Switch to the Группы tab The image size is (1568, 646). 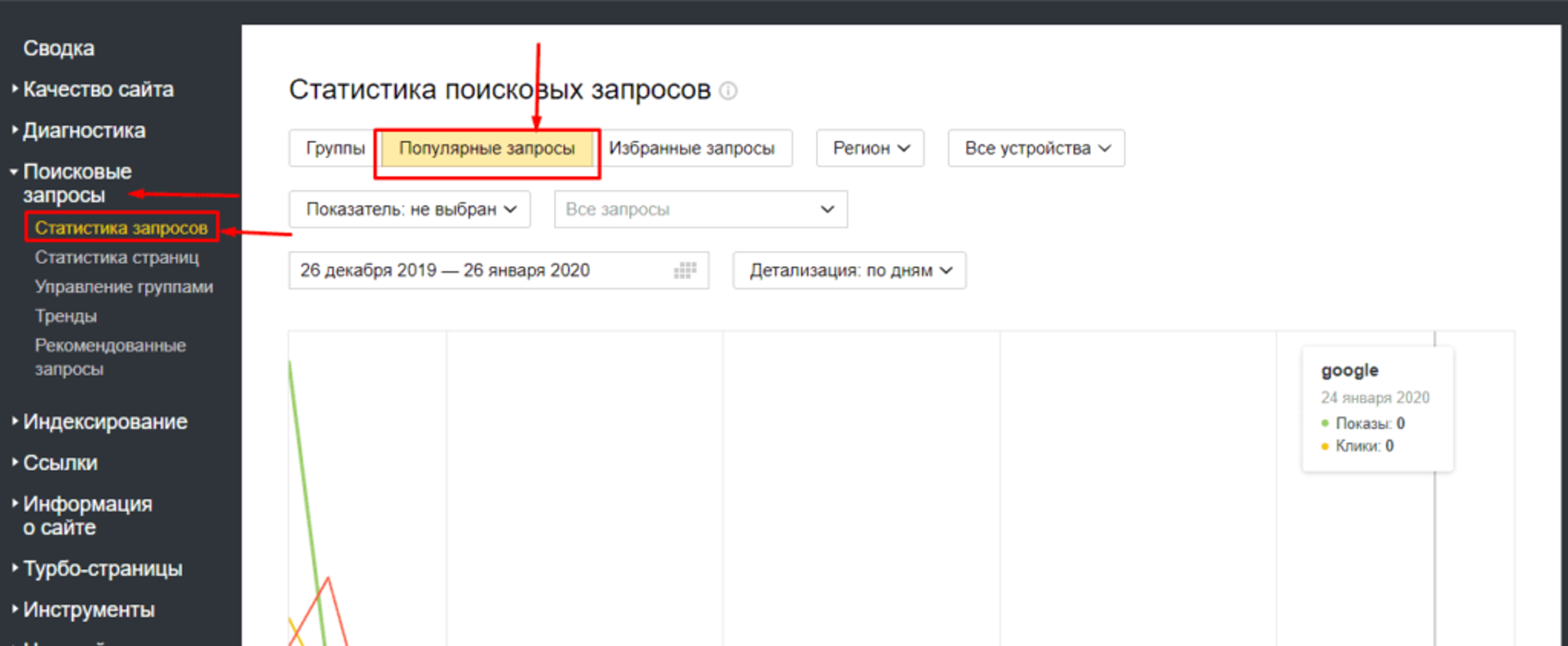pos(335,148)
